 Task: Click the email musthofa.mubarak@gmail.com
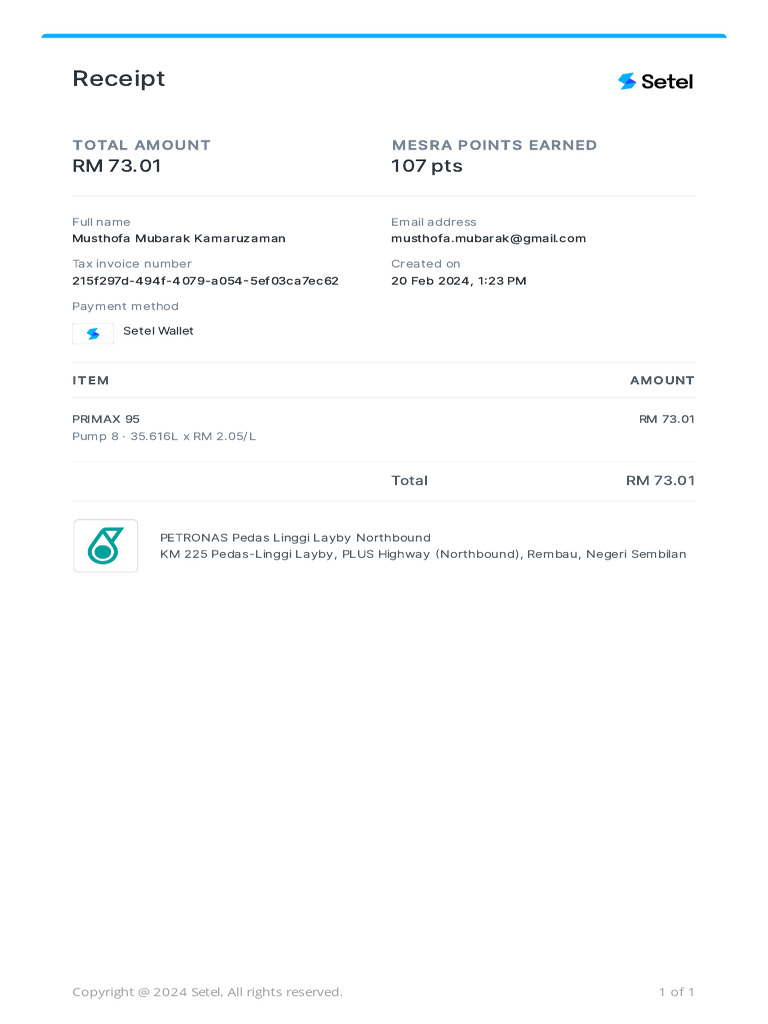[x=488, y=238]
